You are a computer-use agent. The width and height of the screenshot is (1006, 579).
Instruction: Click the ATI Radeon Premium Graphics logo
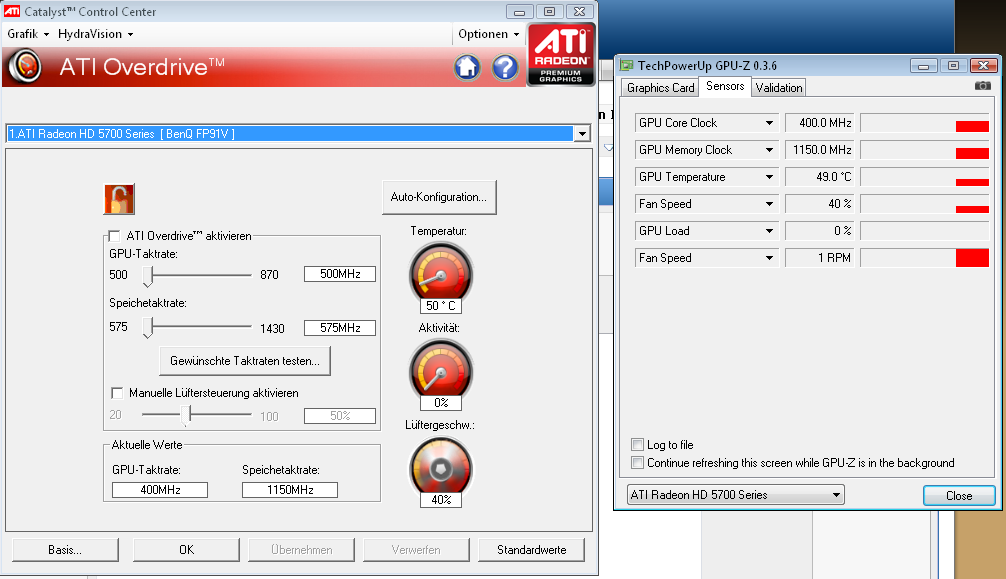(x=561, y=54)
